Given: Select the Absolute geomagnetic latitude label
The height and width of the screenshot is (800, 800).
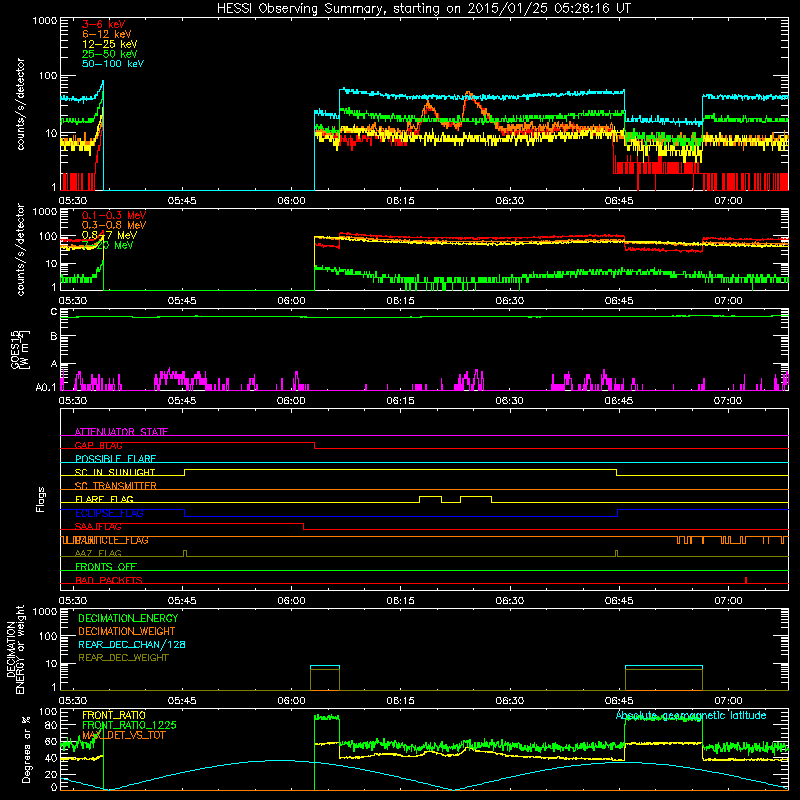Looking at the screenshot, I should coord(691,715).
